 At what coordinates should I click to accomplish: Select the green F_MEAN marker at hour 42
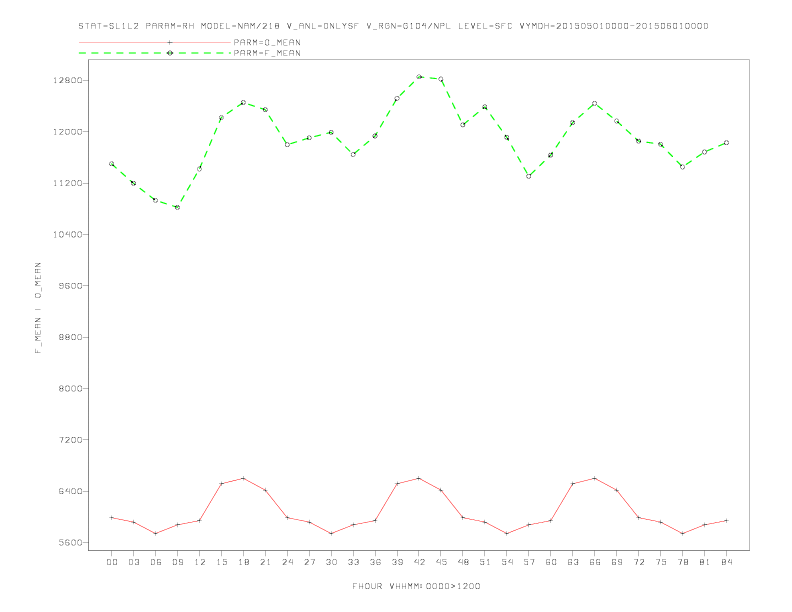[419, 77]
